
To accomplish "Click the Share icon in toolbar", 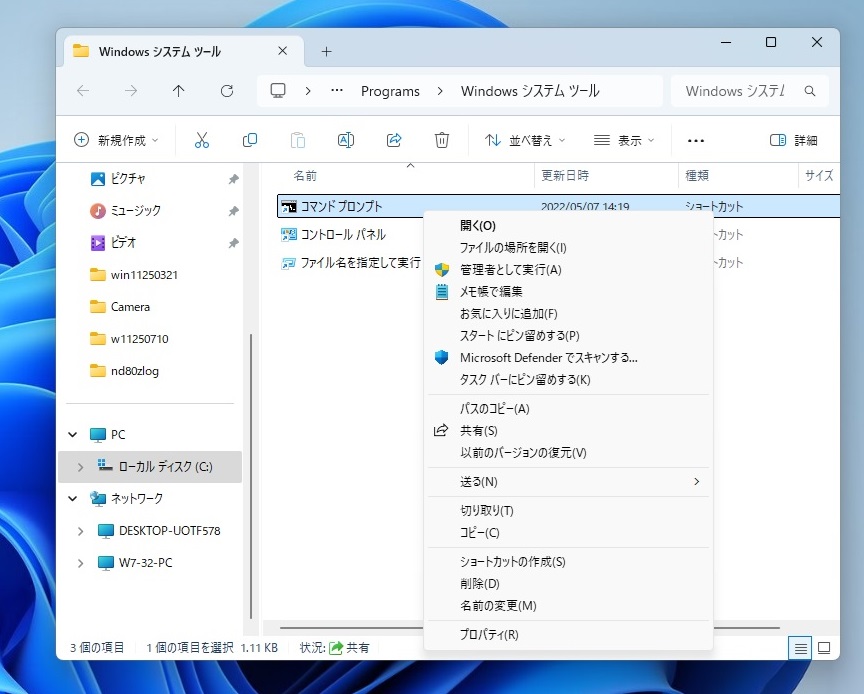I will click(394, 140).
